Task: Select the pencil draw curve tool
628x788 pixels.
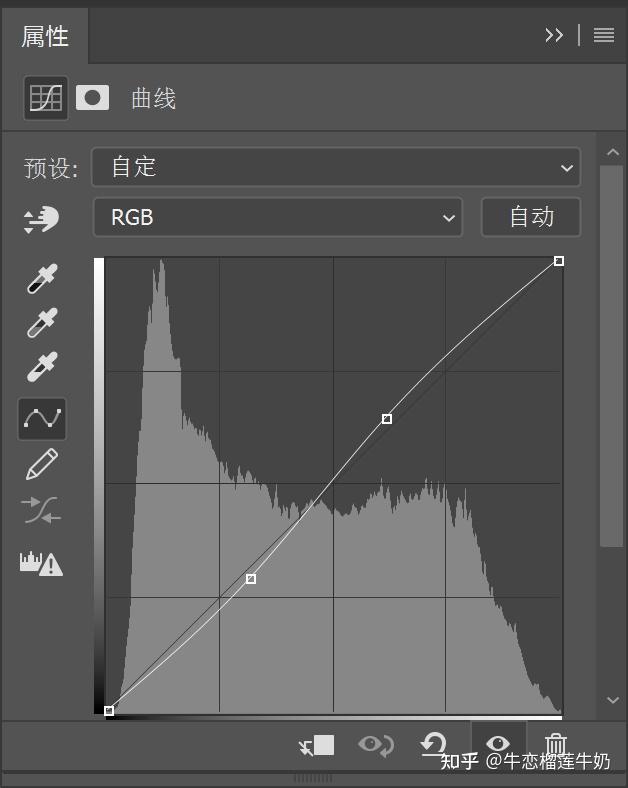Action: 42,464
